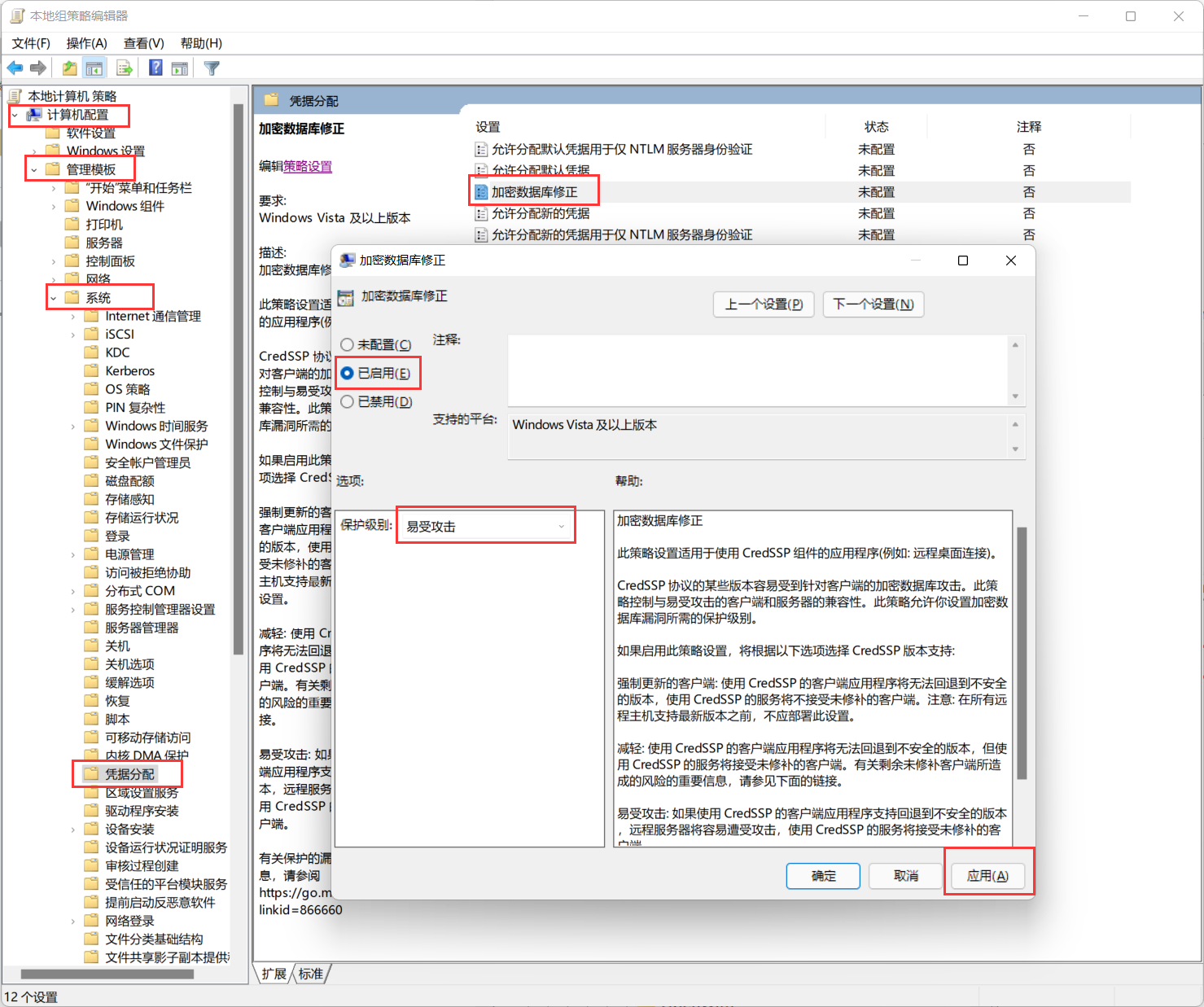This screenshot has height=1007, width=1204.
Task: Open Help via blue question mark icon
Action: 155,68
